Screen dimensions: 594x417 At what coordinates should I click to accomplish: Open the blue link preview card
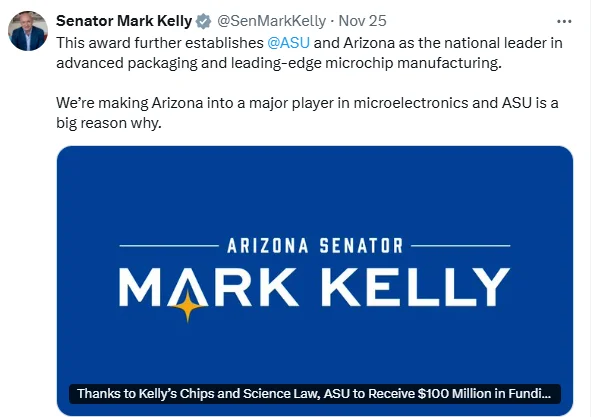(315, 281)
